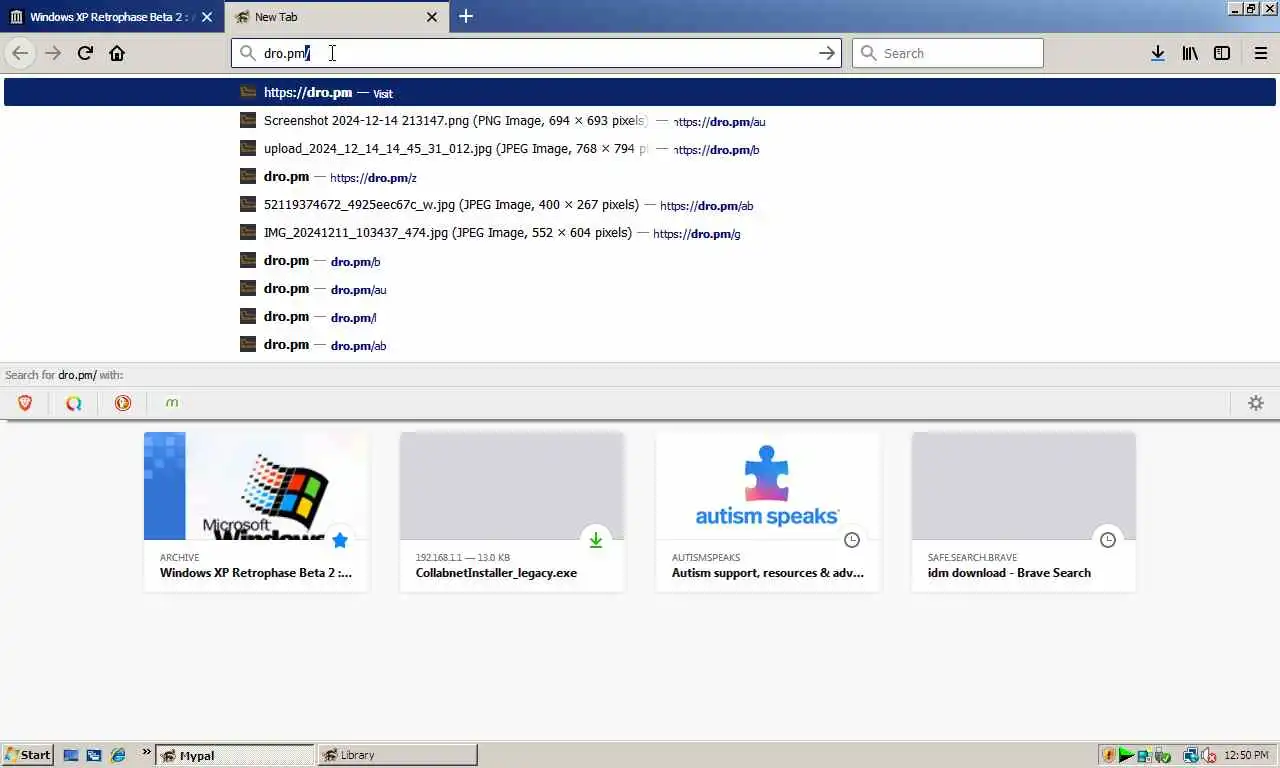Open the home page icon
Image resolution: width=1280 pixels, height=768 pixels.
117,53
